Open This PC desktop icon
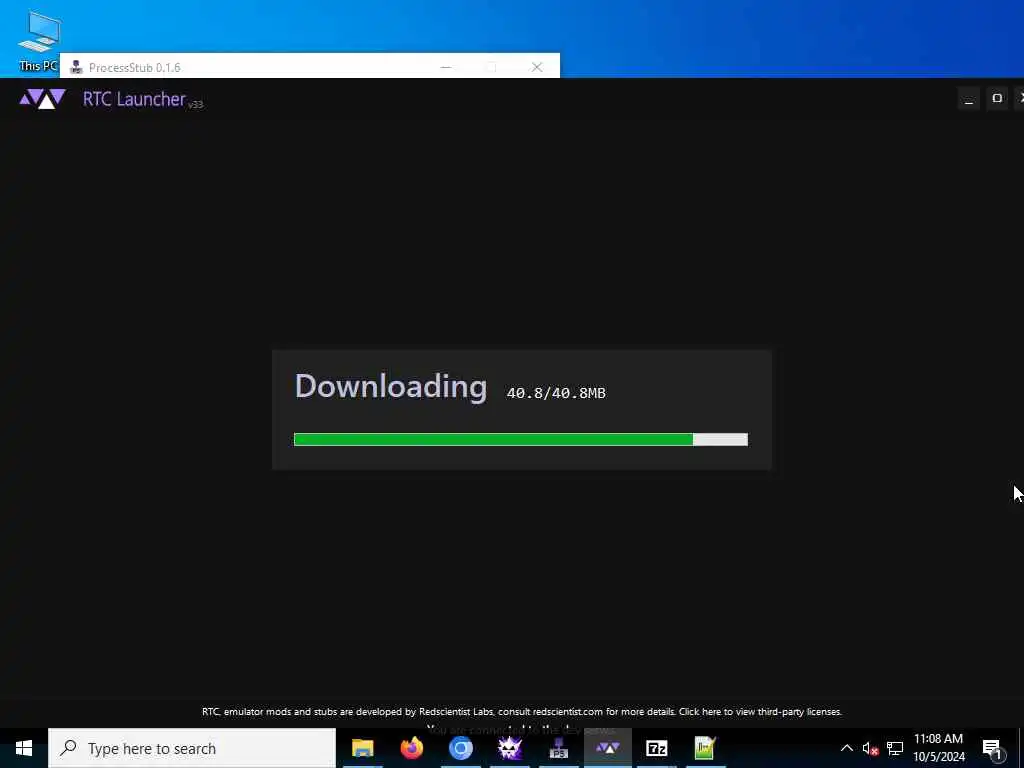Viewport: 1024px width, 768px height. (x=39, y=41)
